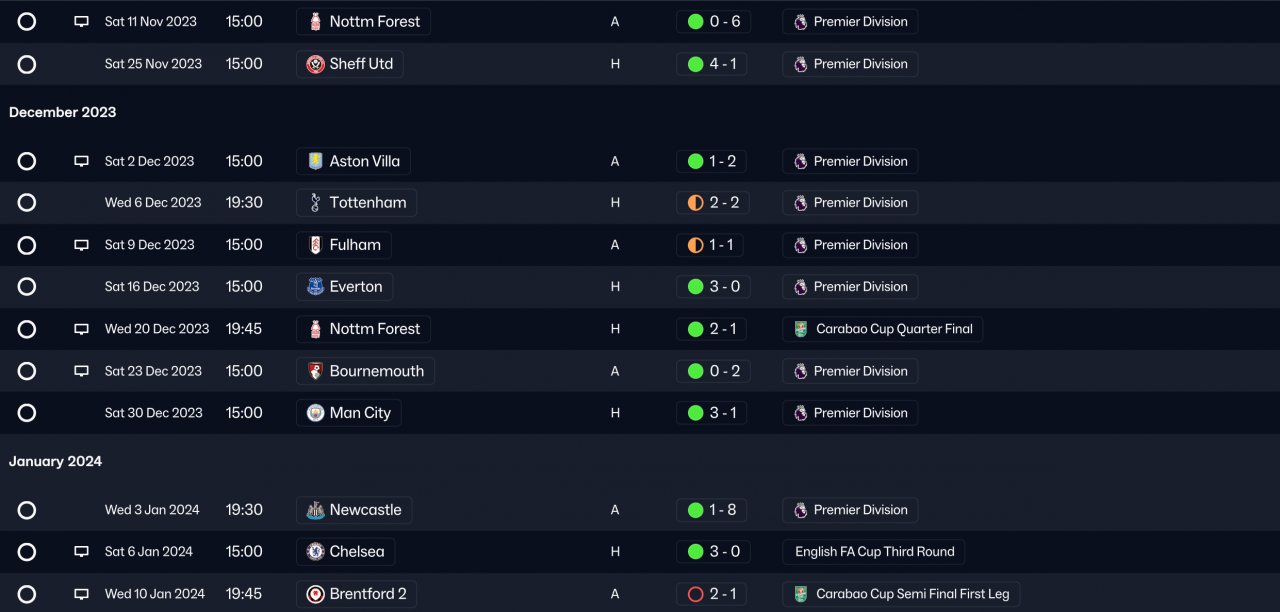This screenshot has width=1280, height=612.
Task: Click the Carabao Cup Quarter Final trophy icon
Action: tap(800, 329)
